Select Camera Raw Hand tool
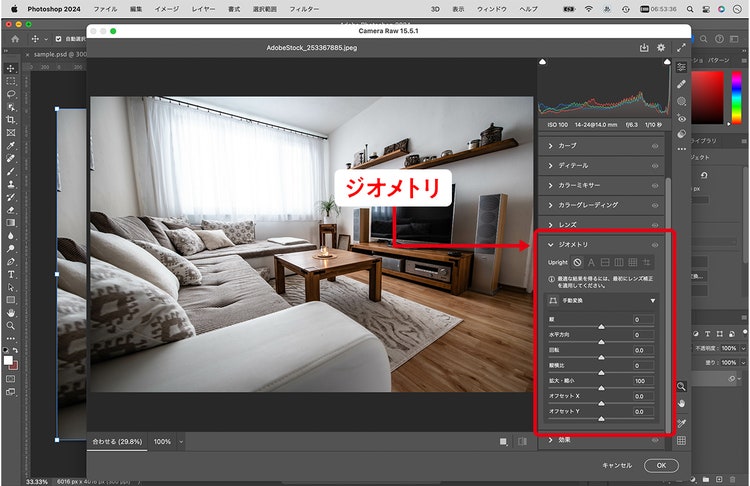This screenshot has height=486, width=750. [x=681, y=404]
